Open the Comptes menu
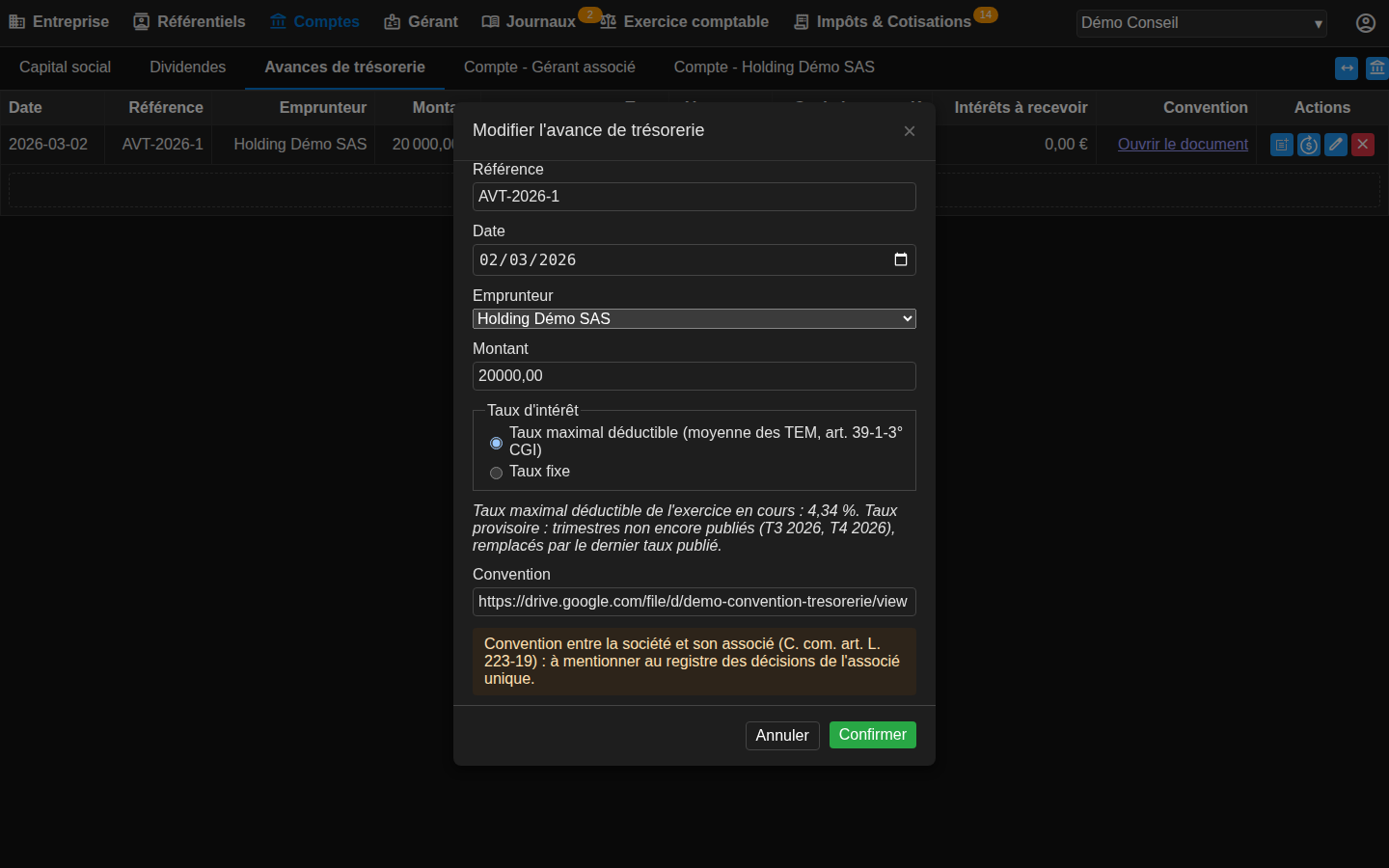The image size is (1389, 868). click(314, 22)
